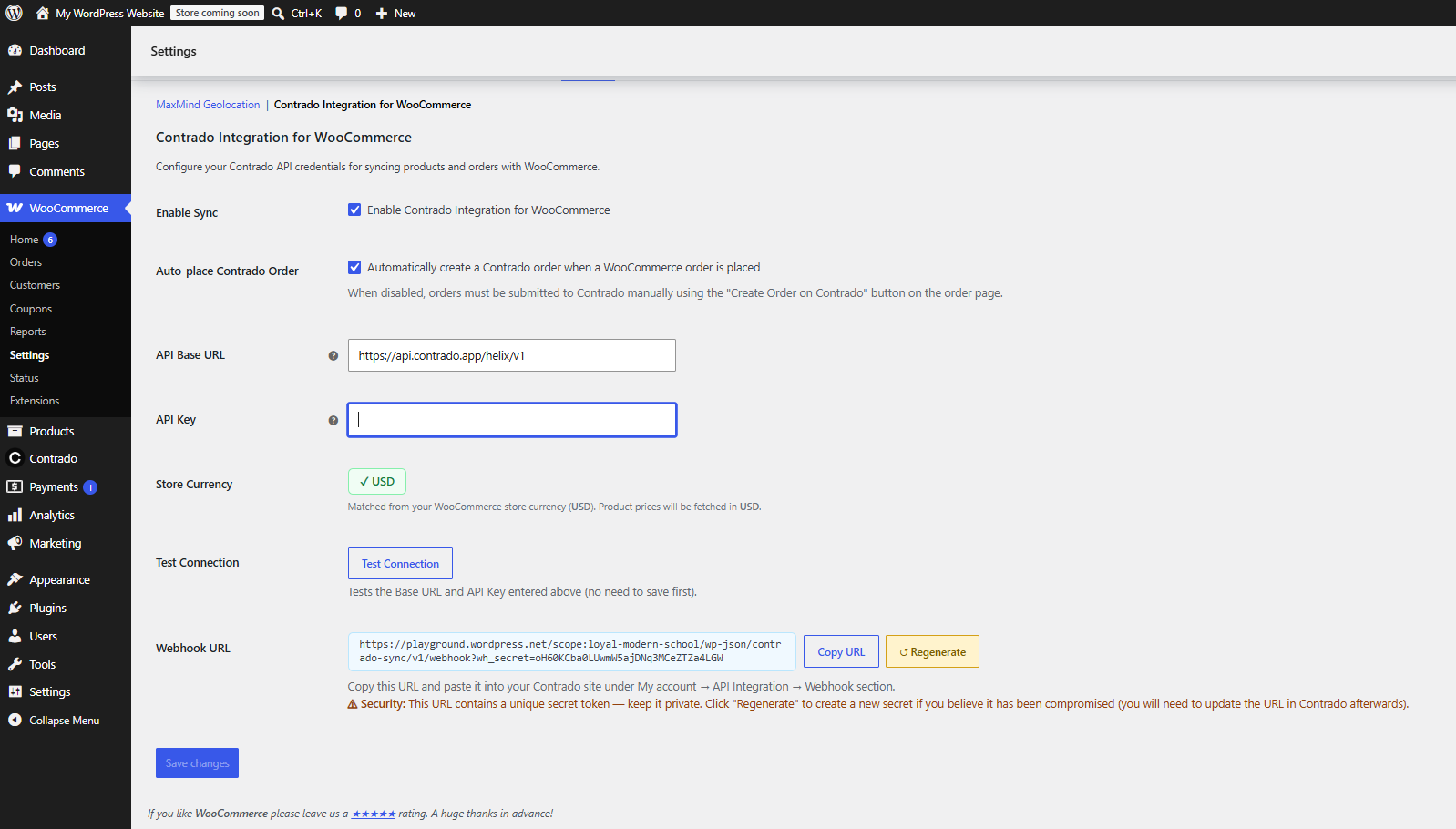Click the Comments speech bubble sidebar icon
1456x829 pixels.
tap(15, 171)
